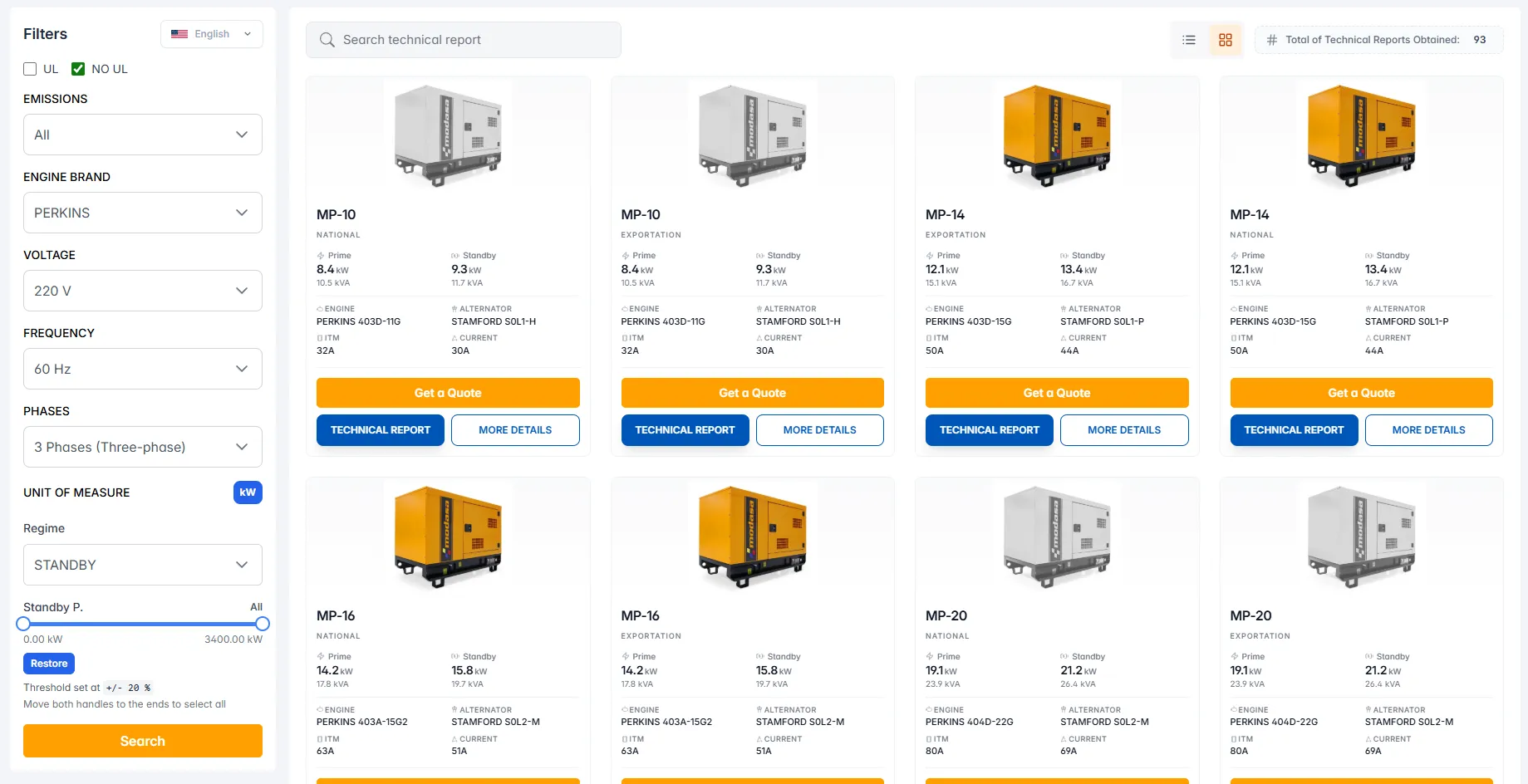The image size is (1528, 784).
Task: Click the right Standby power slider handle
Action: coord(263,624)
